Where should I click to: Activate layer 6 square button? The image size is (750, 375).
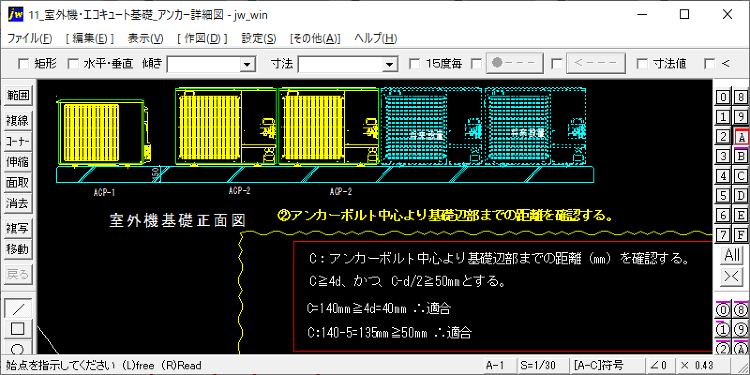(x=723, y=215)
